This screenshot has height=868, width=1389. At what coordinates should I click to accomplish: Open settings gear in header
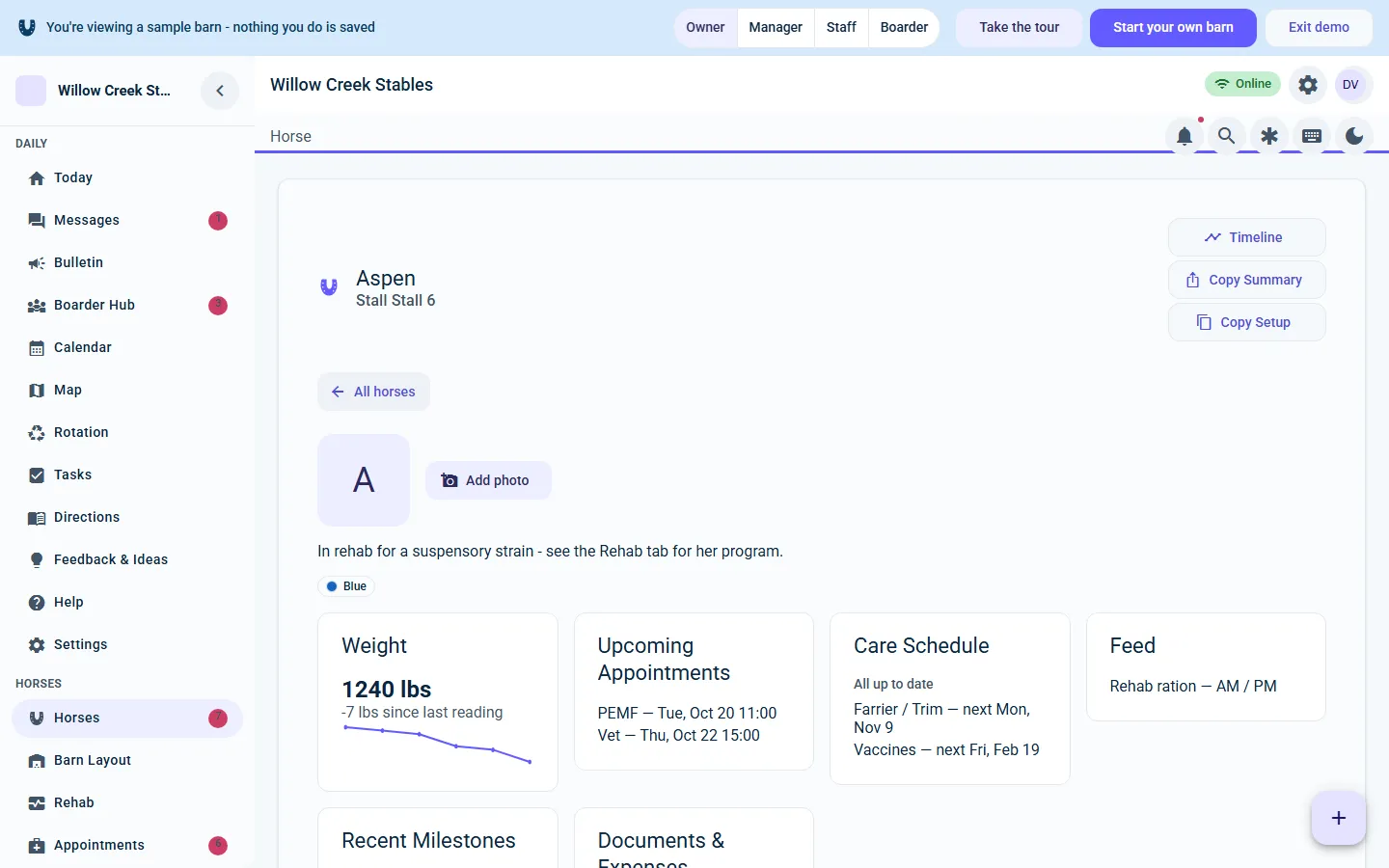(x=1308, y=85)
